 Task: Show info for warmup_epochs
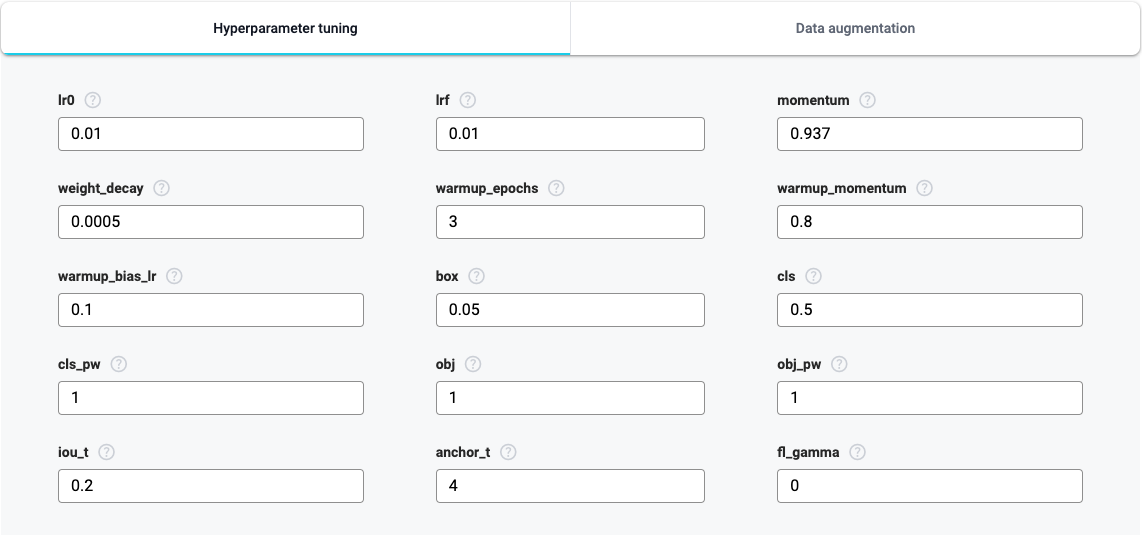pyautogui.click(x=556, y=188)
